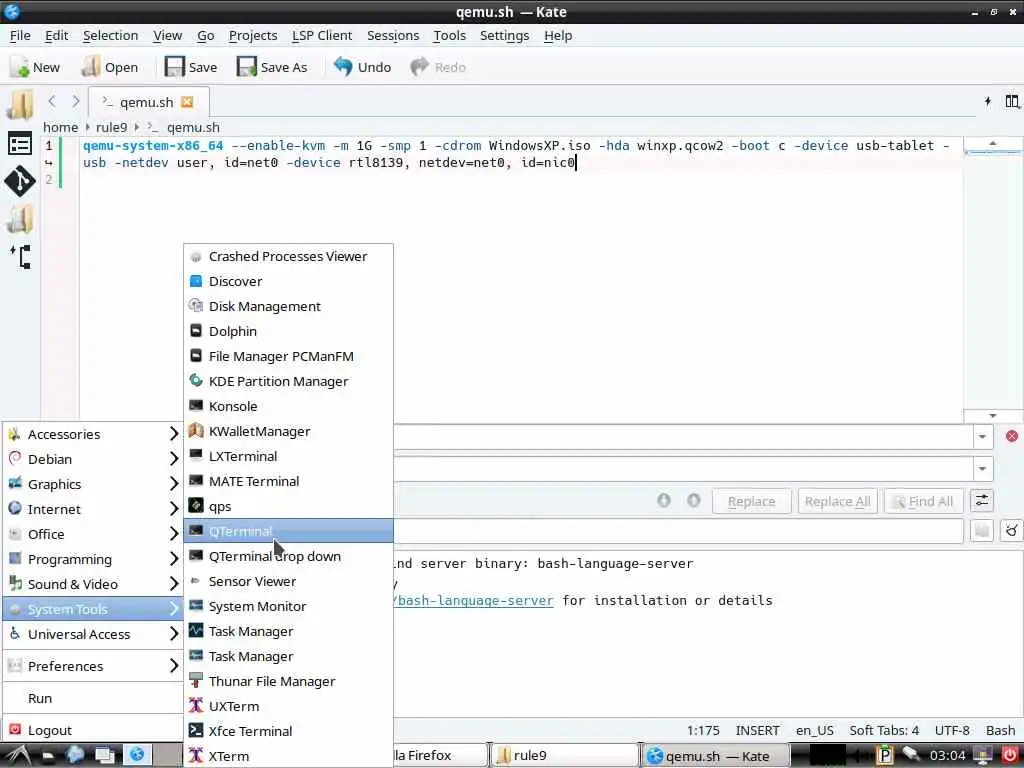
Task: Launch KDE Partition Manager
Action: [288, 381]
